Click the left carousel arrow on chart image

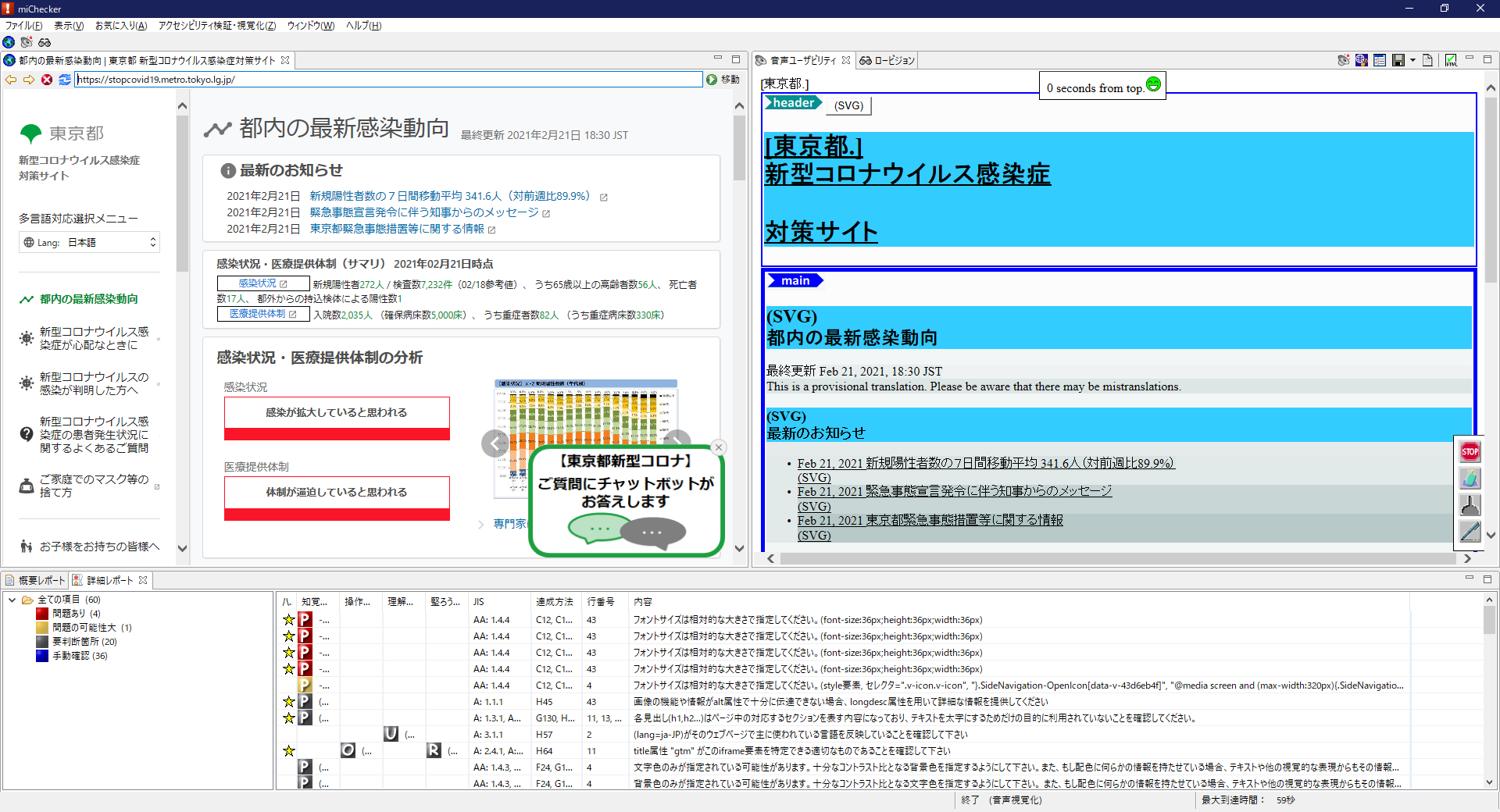click(x=495, y=443)
